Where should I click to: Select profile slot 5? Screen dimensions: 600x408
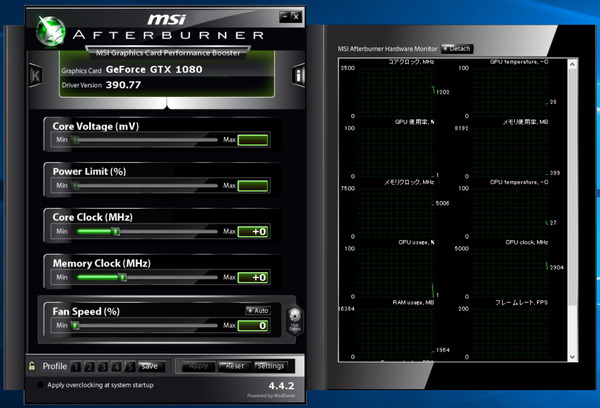click(x=130, y=367)
